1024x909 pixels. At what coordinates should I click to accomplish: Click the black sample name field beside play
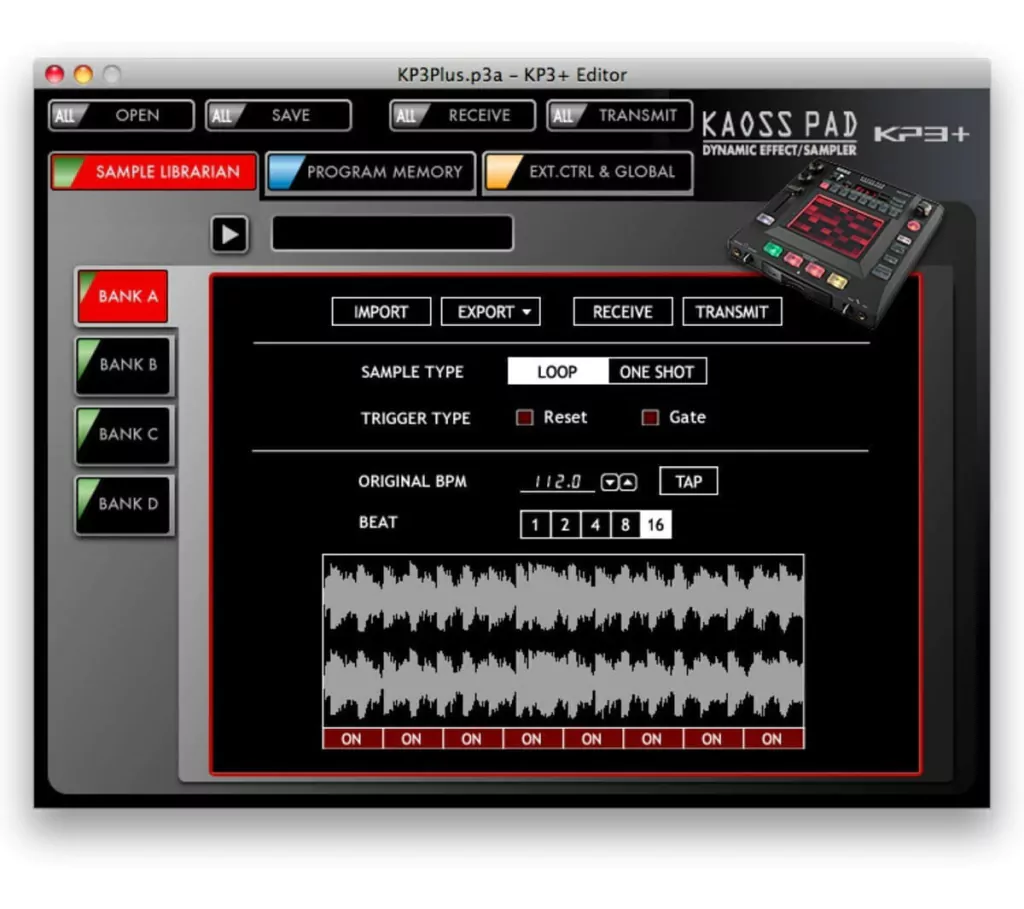[x=392, y=233]
